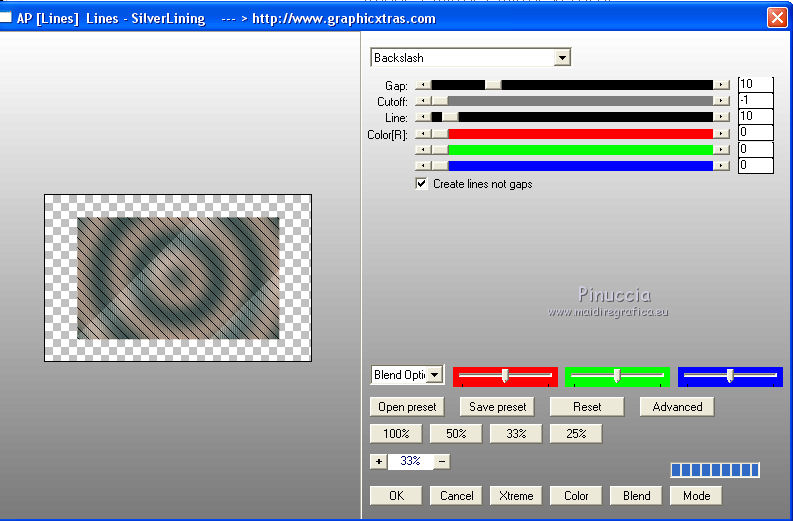Click the red color value field
The width and height of the screenshot is (793, 521).
click(756, 133)
